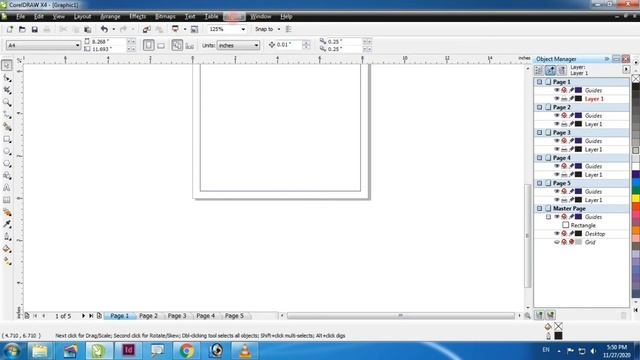
Task: Click the Open file toolbar icon
Action: click(x=22, y=29)
